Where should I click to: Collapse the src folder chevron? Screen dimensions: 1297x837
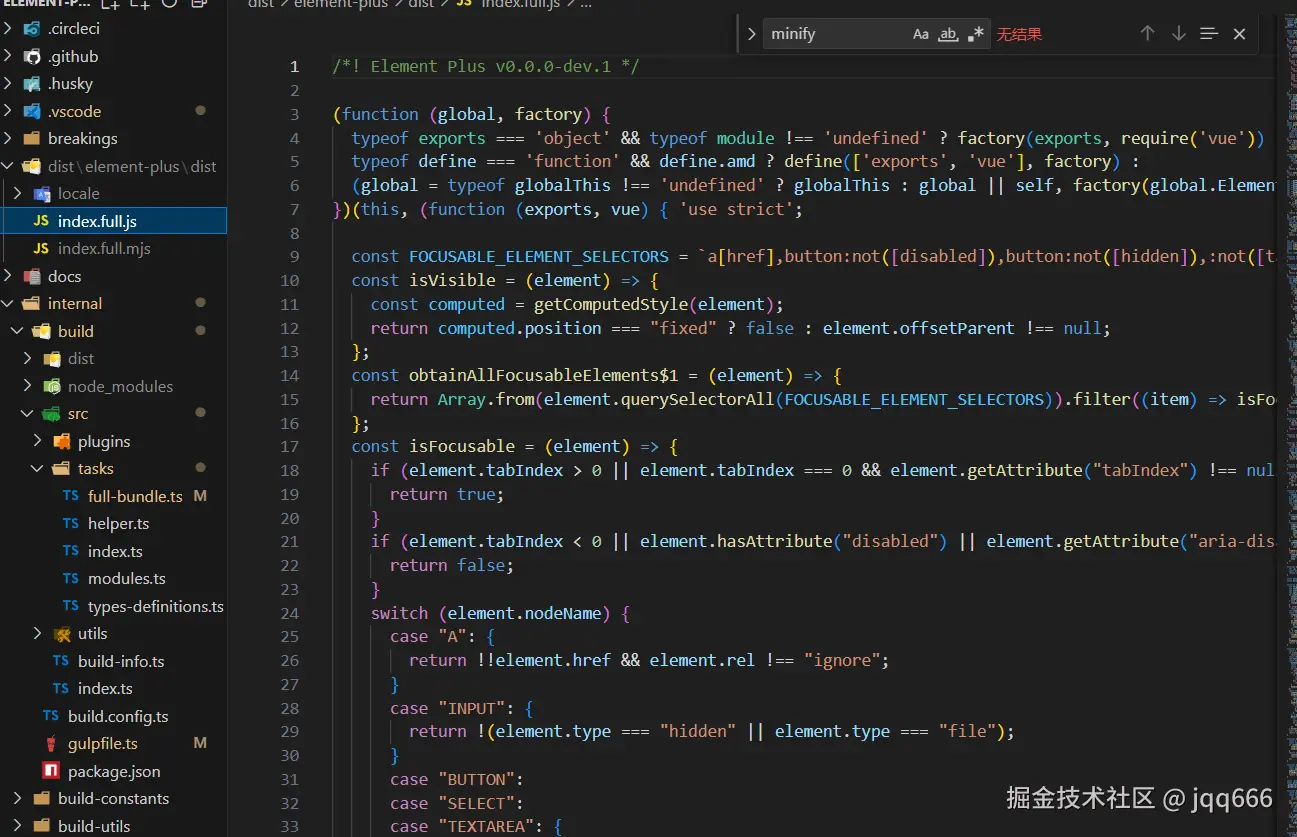27,414
